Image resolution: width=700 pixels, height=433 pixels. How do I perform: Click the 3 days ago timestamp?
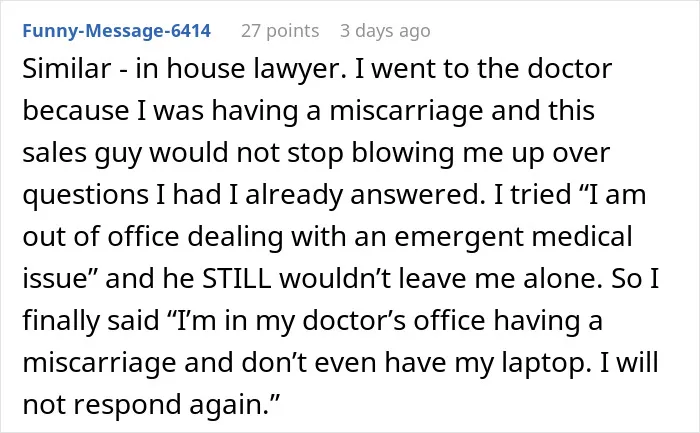(385, 31)
